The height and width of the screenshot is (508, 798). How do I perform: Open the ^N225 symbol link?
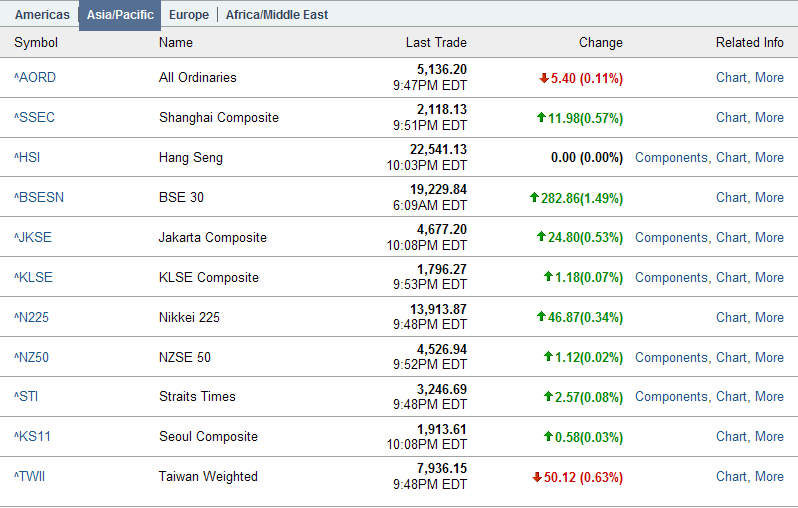point(32,317)
